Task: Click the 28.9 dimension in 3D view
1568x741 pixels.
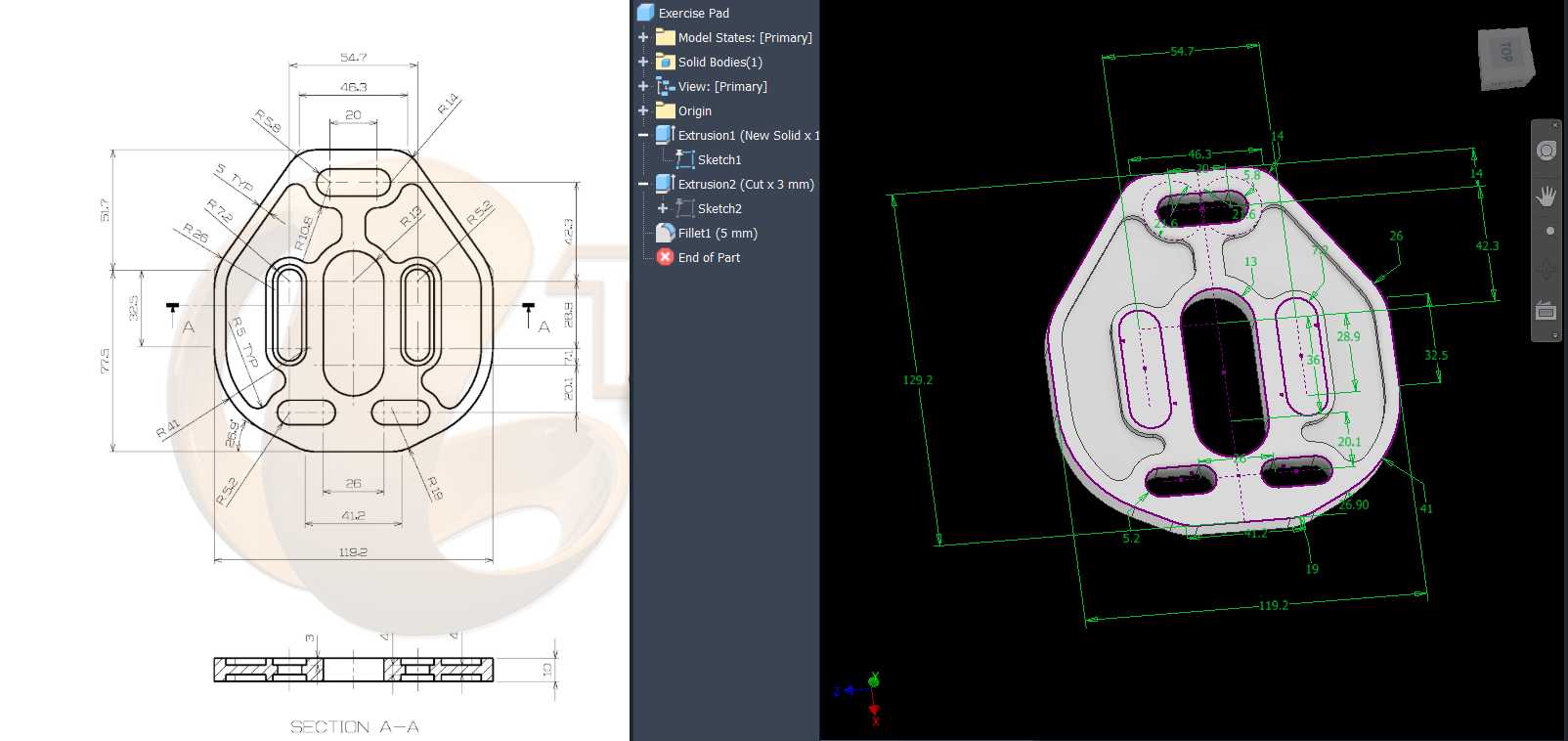Action: 1348,336
